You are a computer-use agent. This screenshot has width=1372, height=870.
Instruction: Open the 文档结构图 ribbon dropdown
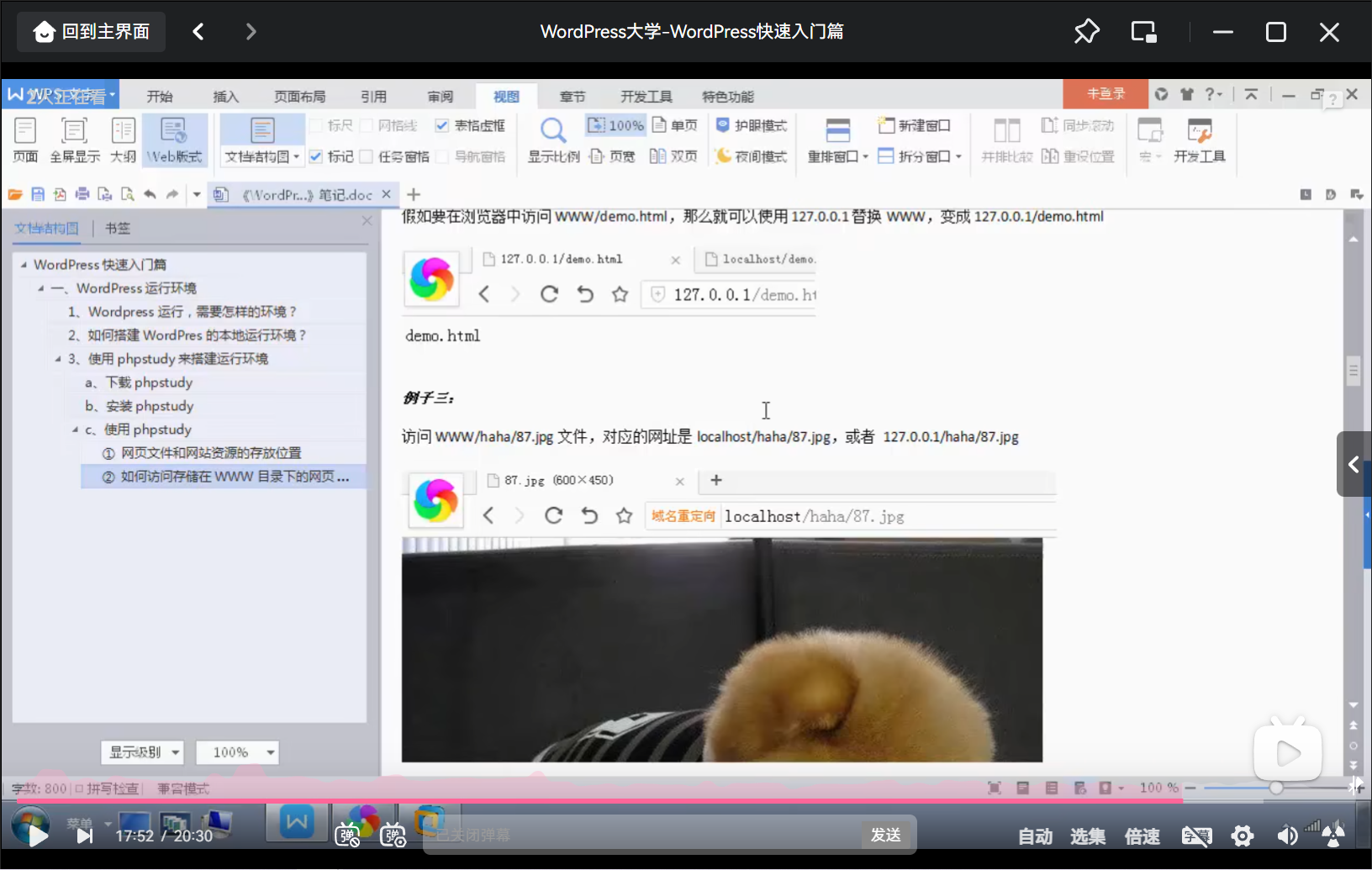click(x=262, y=156)
